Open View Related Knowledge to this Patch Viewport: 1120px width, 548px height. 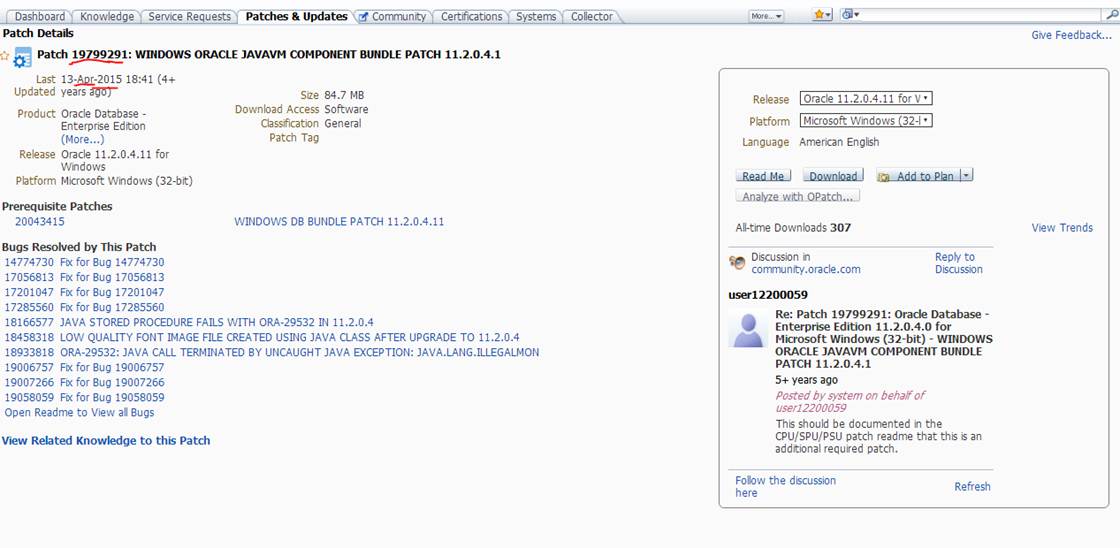click(106, 441)
